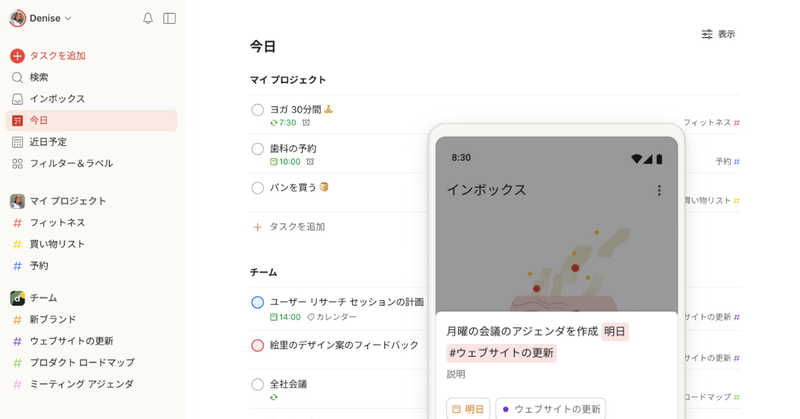Open the ウェブサイトの更新 project chip in phone
Viewport: 800px width, 419px height.
pos(551,409)
